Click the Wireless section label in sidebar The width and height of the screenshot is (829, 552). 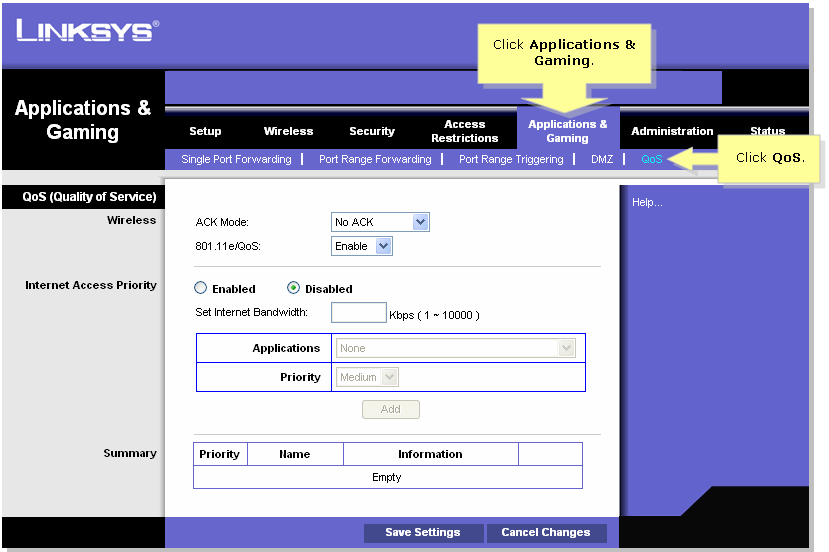[131, 220]
